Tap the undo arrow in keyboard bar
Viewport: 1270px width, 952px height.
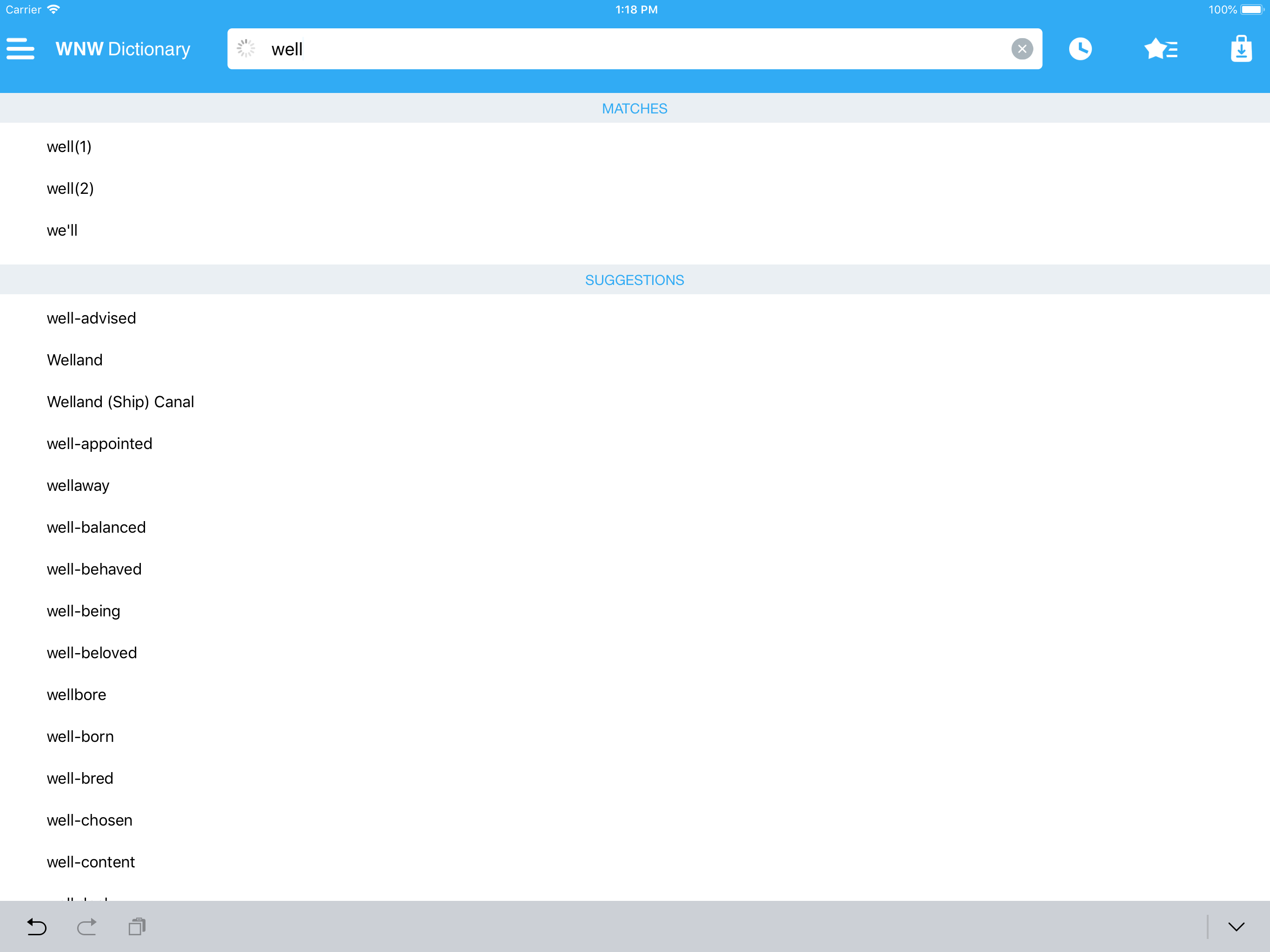pyautogui.click(x=37, y=927)
